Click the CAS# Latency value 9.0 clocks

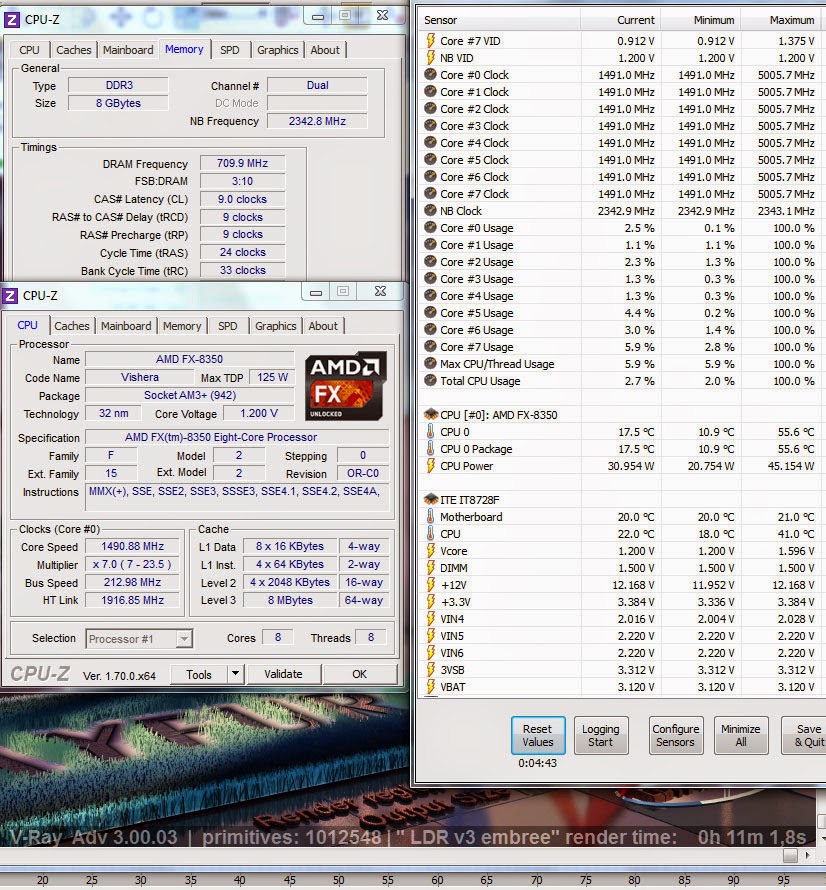[242, 199]
